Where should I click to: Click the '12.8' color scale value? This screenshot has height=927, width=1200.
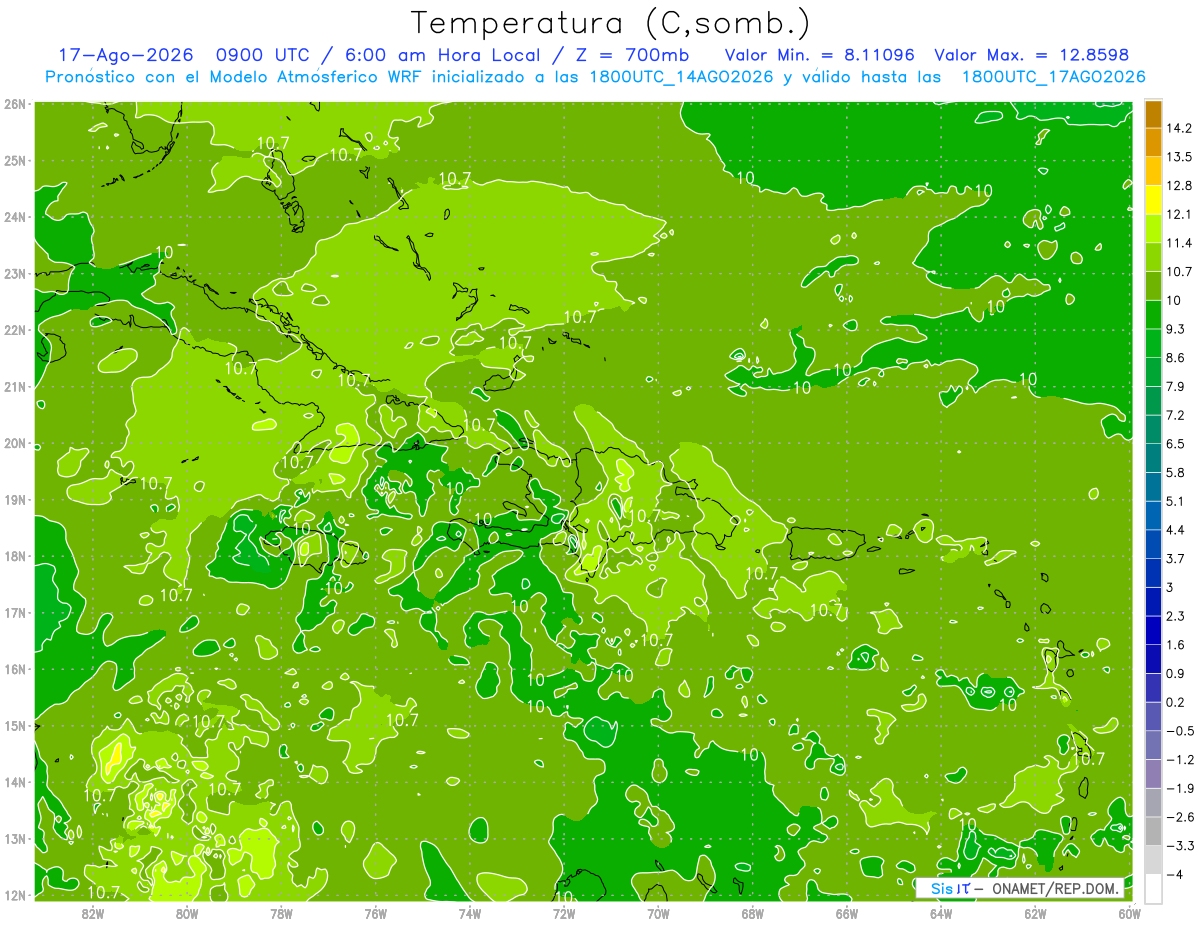[x=1179, y=186]
